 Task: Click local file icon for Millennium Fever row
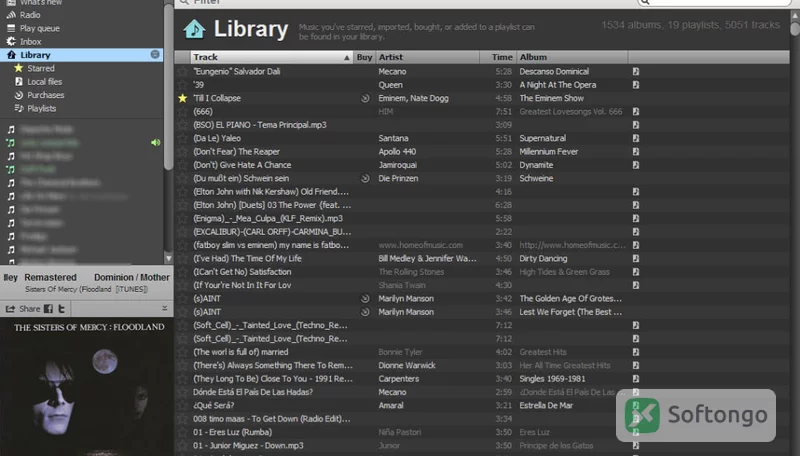click(636, 151)
